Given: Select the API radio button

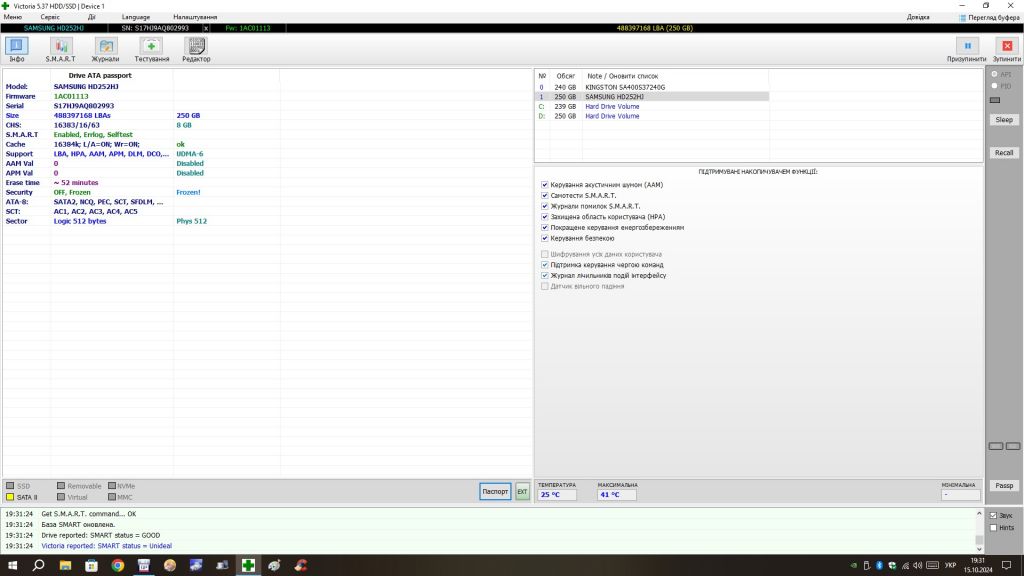Looking at the screenshot, I should [995, 74].
